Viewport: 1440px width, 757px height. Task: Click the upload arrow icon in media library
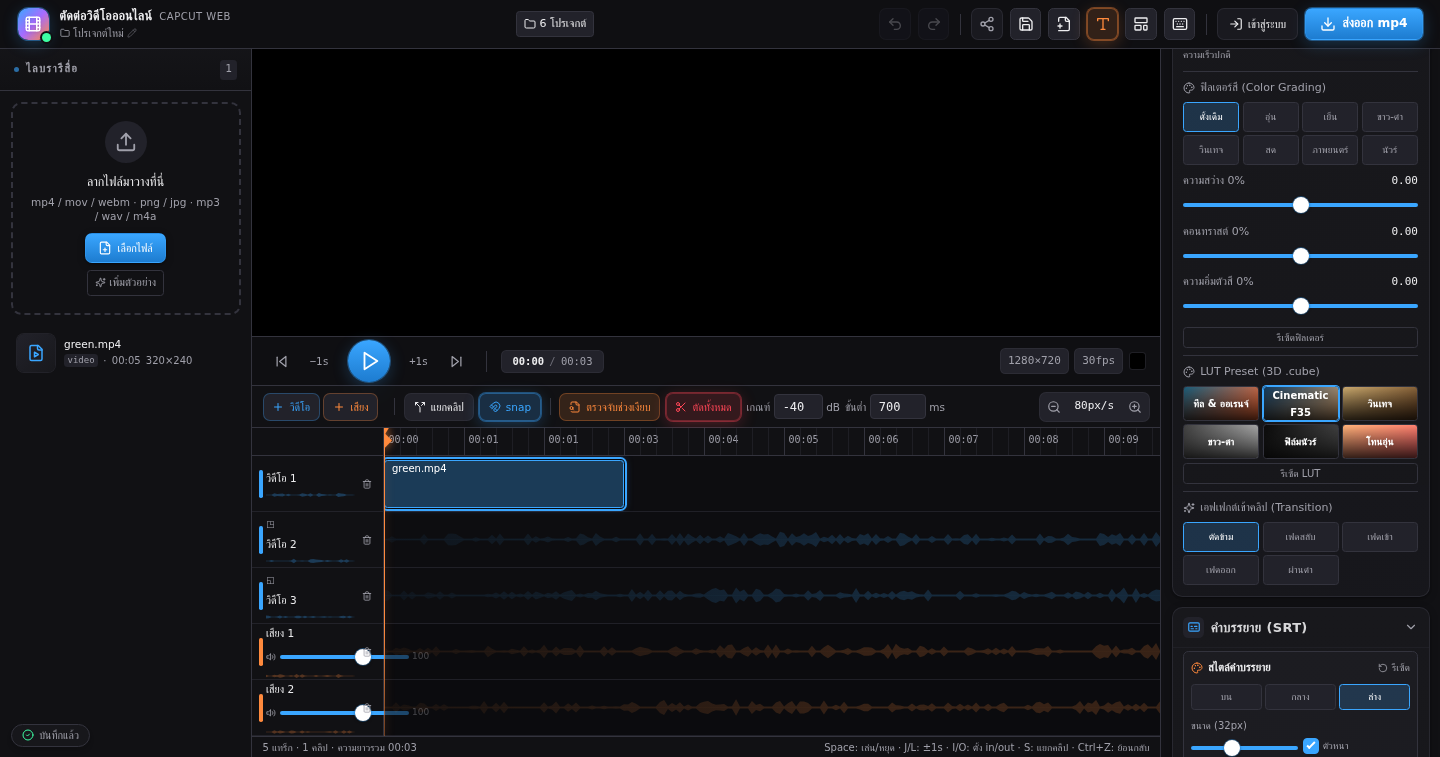point(126,142)
